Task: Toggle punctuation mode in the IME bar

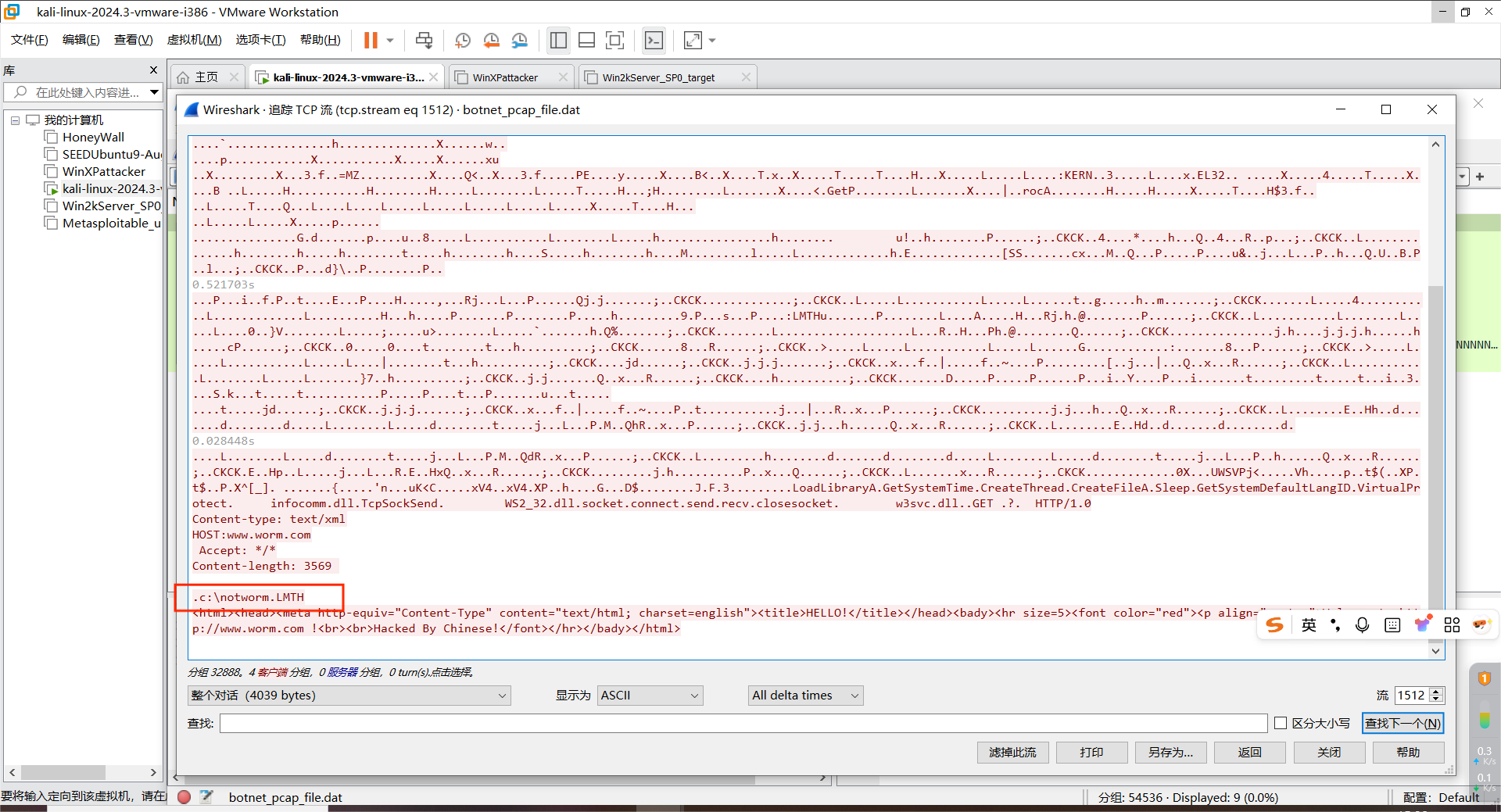Action: (x=1335, y=625)
